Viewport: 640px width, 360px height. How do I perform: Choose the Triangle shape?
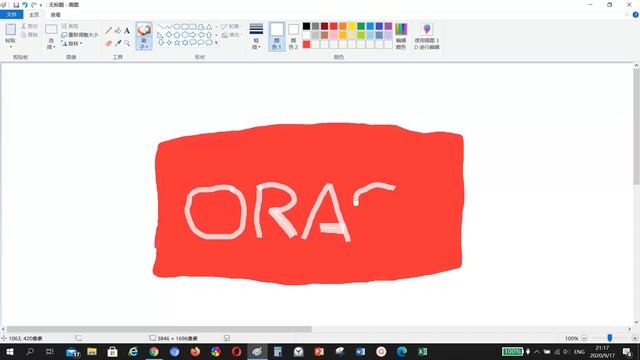[x=209, y=27]
